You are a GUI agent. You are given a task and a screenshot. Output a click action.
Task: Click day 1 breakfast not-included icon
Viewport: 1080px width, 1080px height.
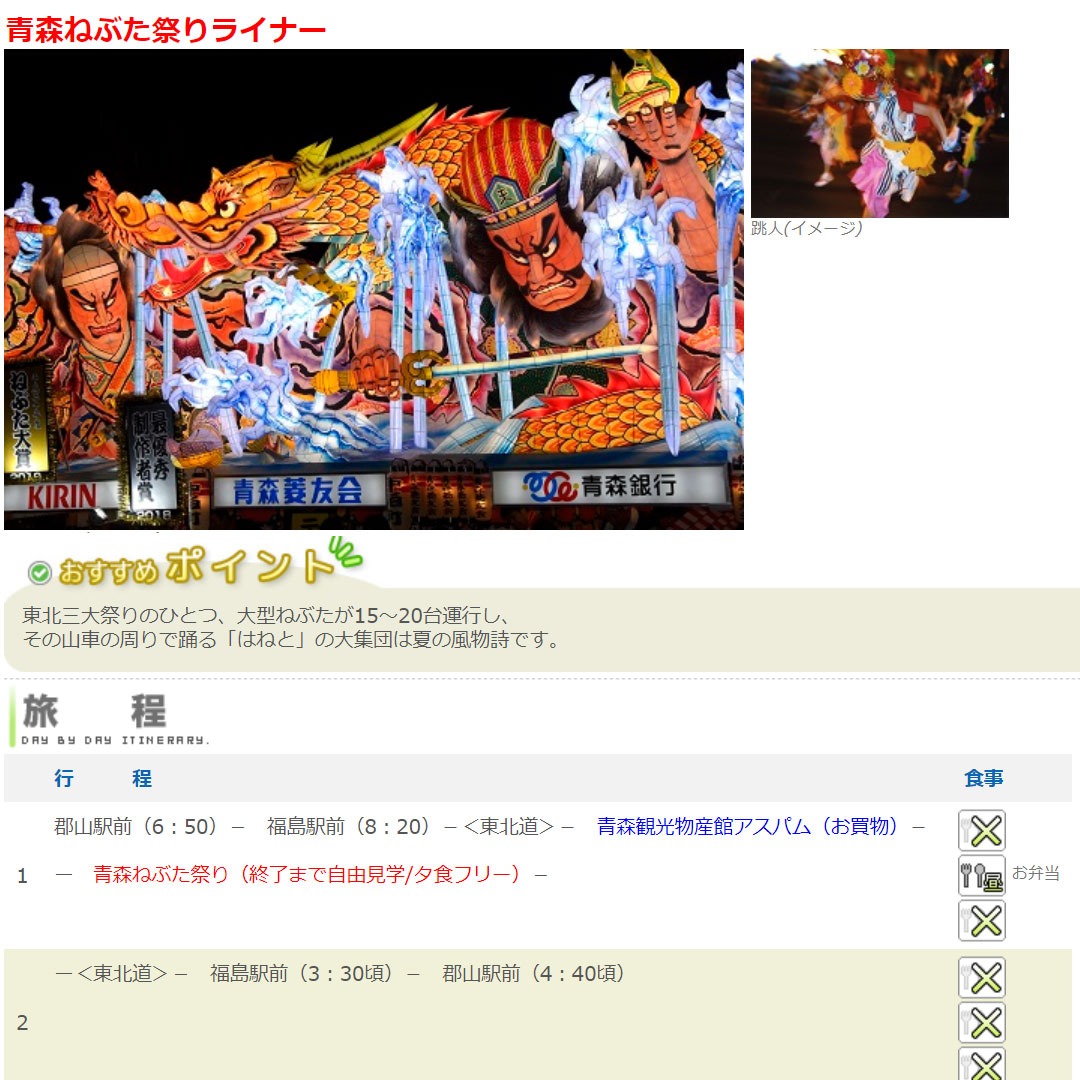(x=982, y=830)
